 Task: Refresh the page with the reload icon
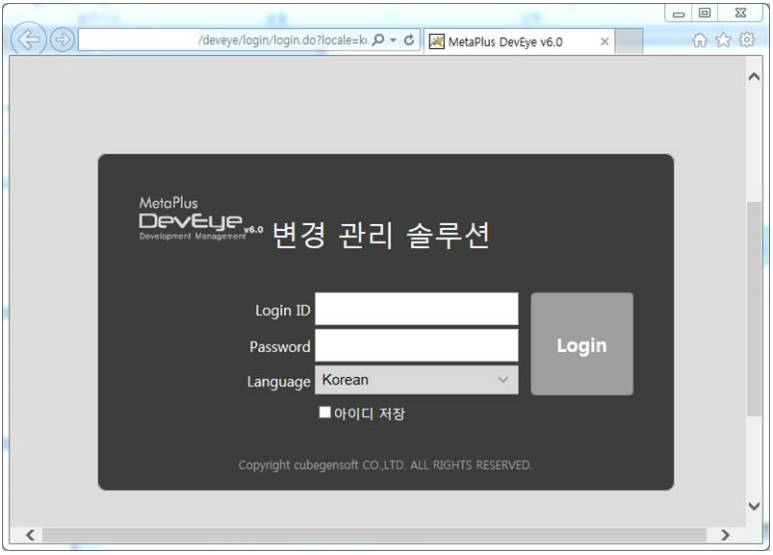pyautogui.click(x=409, y=39)
